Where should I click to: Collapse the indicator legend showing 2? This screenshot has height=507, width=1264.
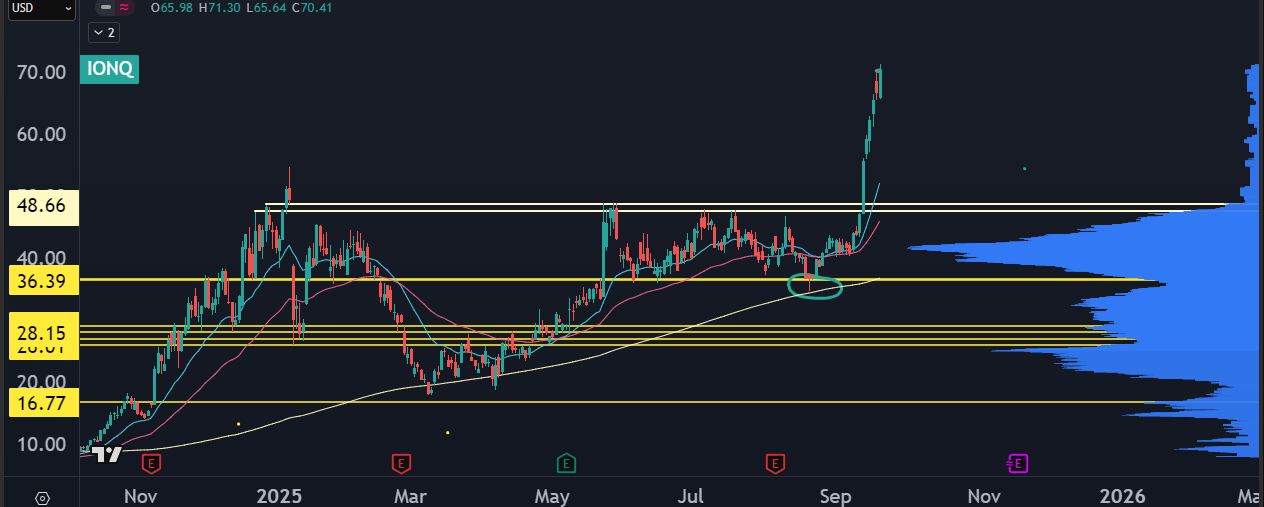pyautogui.click(x=104, y=32)
